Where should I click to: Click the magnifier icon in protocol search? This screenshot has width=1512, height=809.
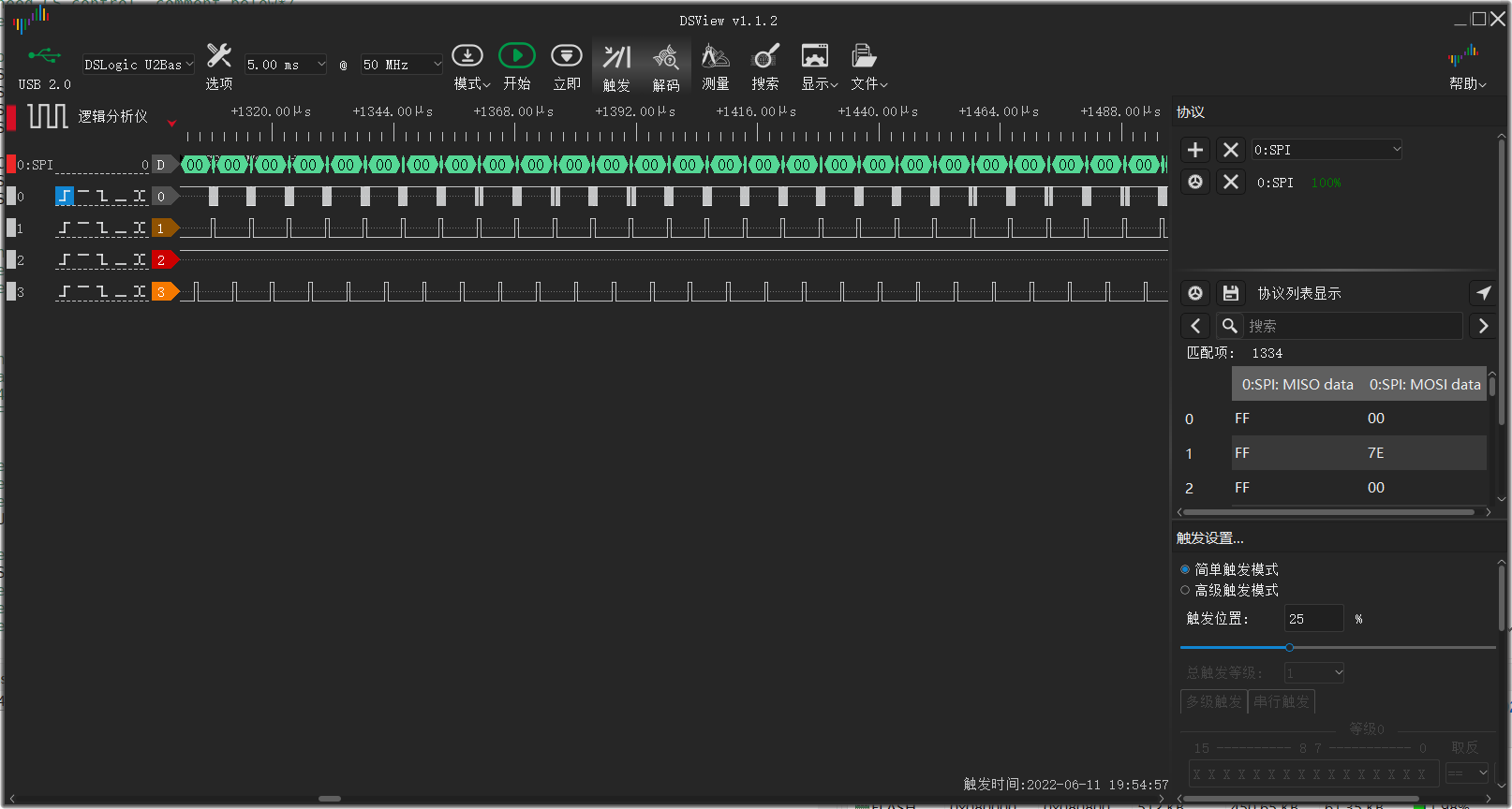1230,326
